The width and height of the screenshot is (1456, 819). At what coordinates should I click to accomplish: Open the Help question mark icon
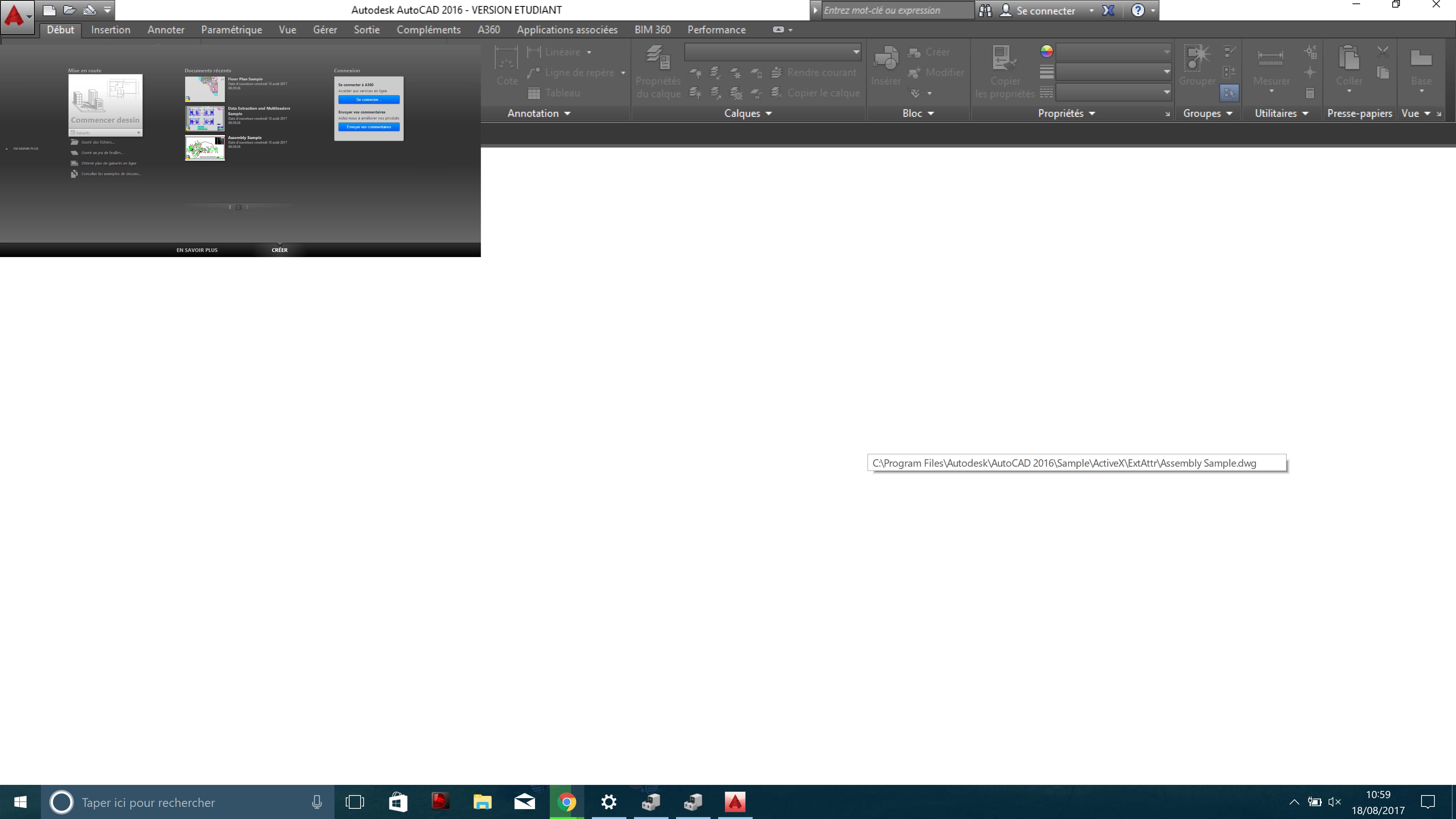click(x=1138, y=10)
